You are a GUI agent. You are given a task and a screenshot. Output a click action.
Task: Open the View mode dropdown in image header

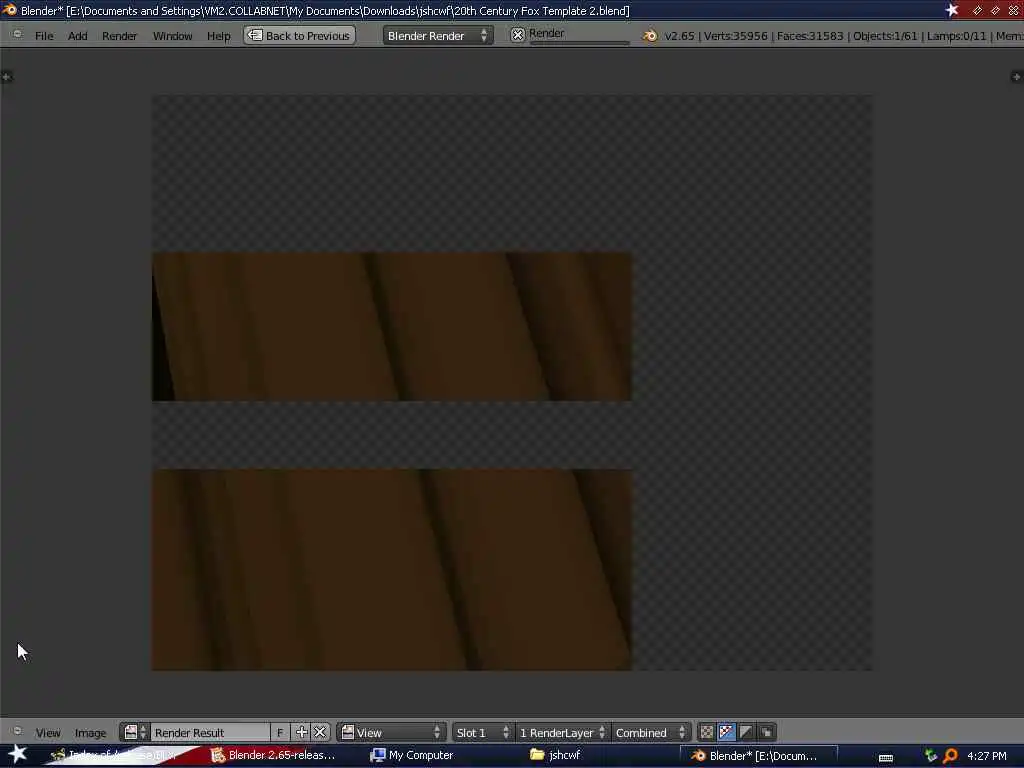click(x=392, y=732)
